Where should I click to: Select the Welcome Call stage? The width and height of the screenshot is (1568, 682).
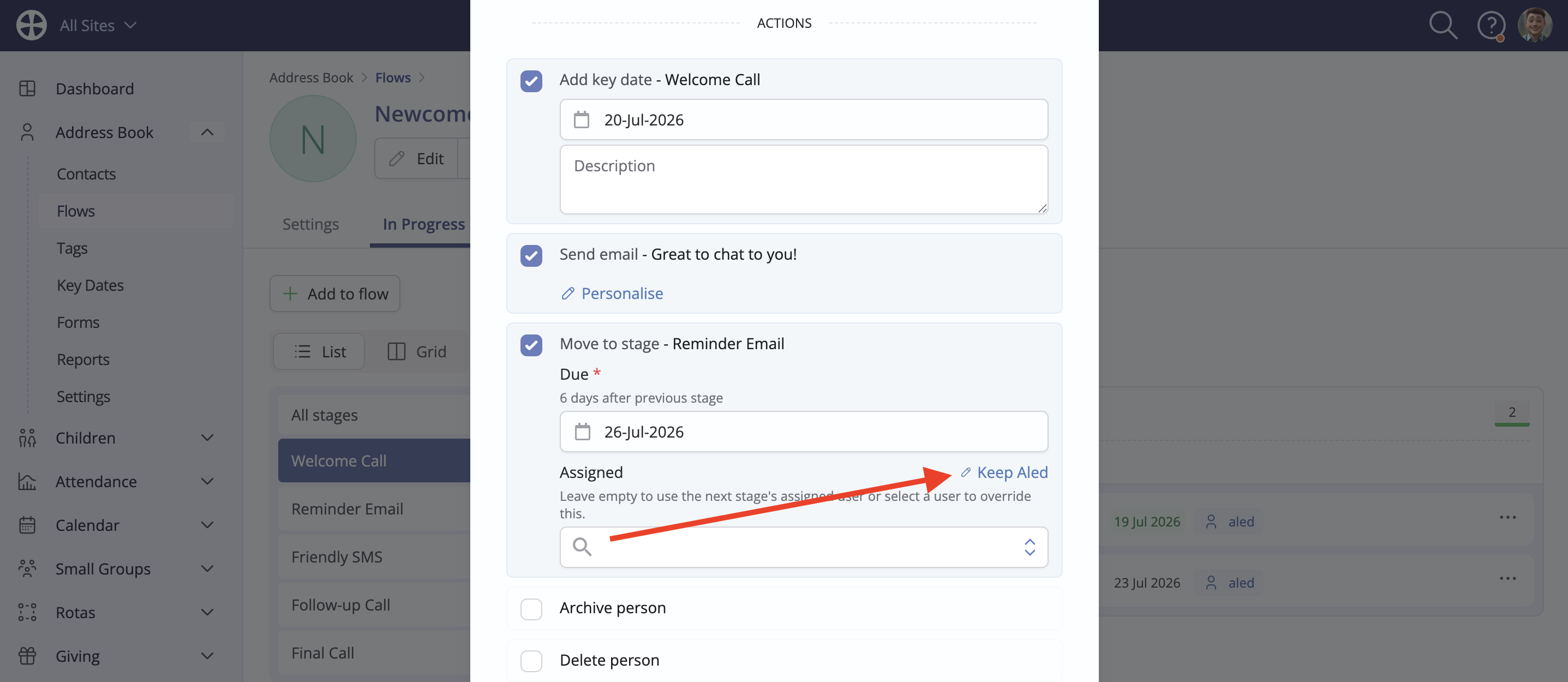(x=375, y=460)
